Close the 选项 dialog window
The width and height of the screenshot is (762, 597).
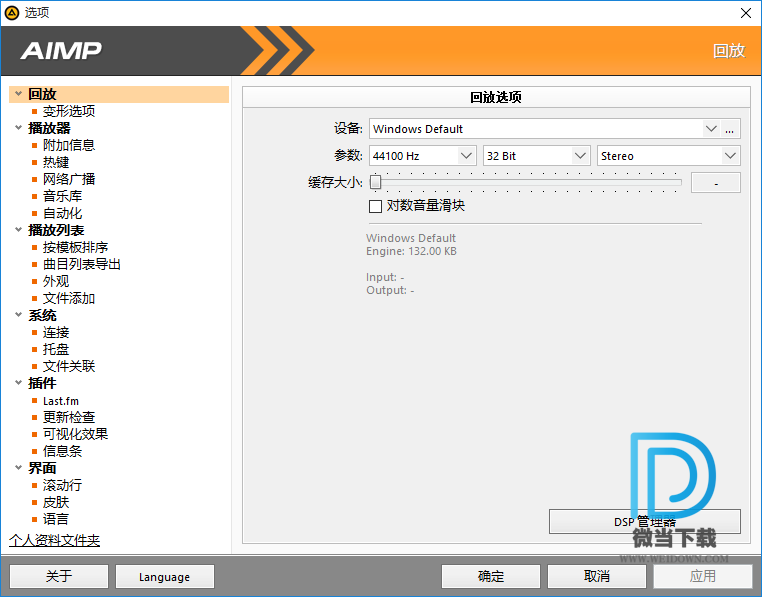pyautogui.click(x=746, y=13)
